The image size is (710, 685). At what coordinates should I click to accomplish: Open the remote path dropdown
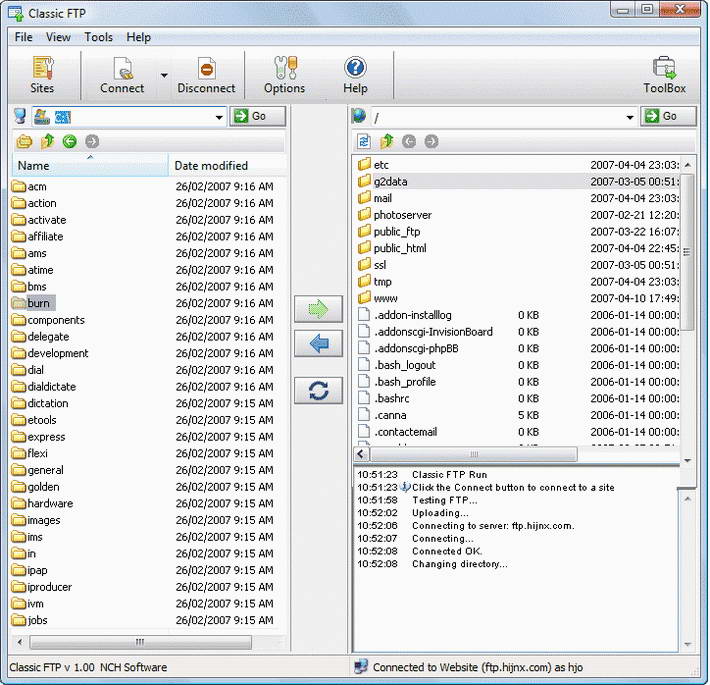click(630, 117)
